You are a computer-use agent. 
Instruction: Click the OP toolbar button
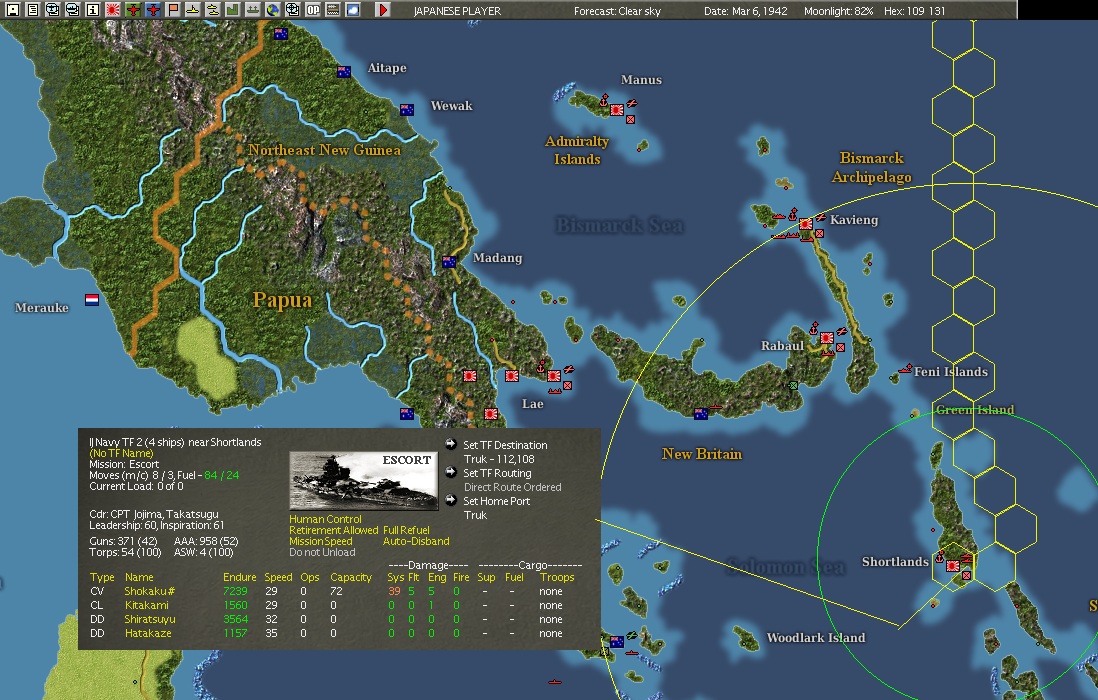pyautogui.click(x=313, y=10)
